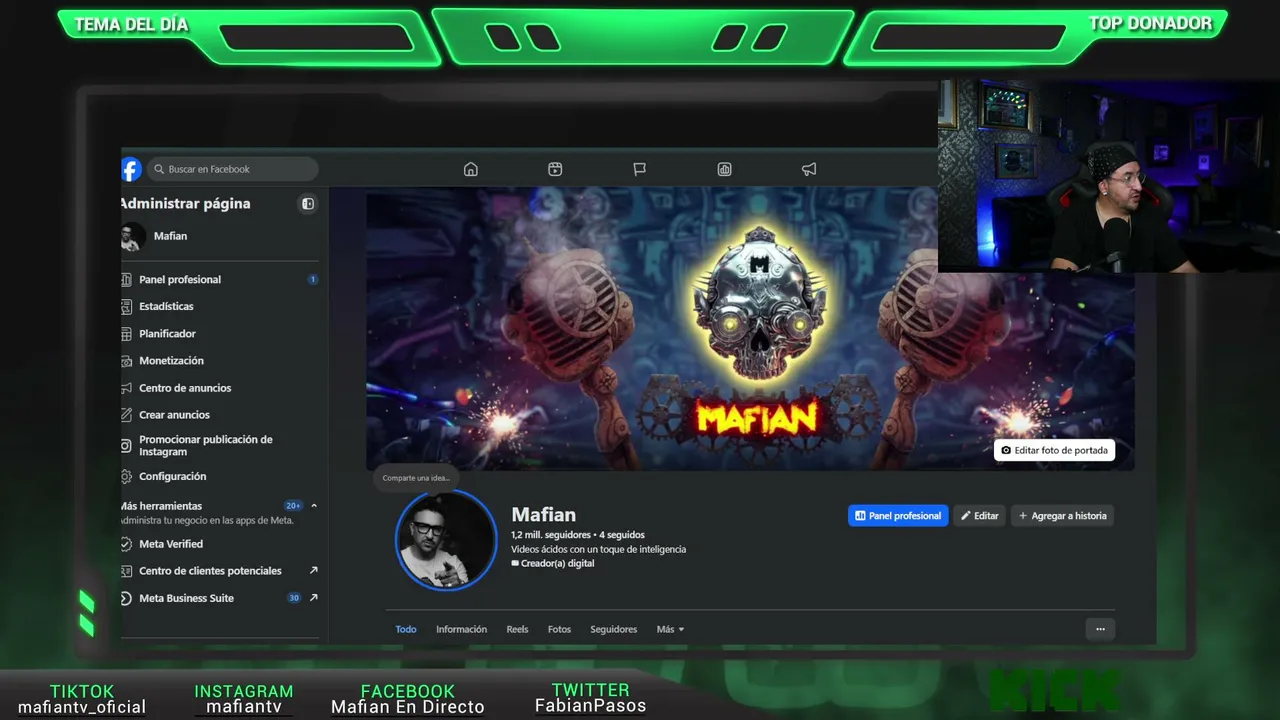Open the megaphone ads icon in top bar

point(809,169)
